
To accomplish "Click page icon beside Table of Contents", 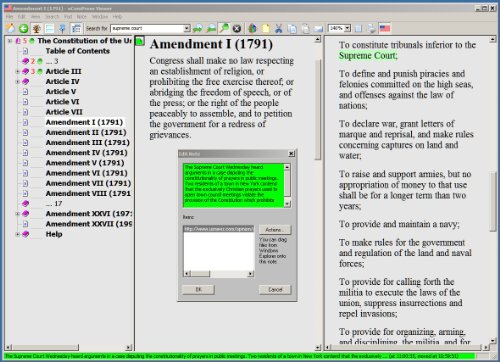I will pyautogui.click(x=25, y=51).
